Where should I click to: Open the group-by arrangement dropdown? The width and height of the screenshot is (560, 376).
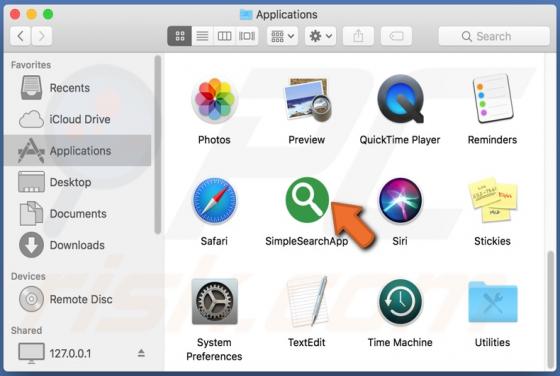coord(282,36)
